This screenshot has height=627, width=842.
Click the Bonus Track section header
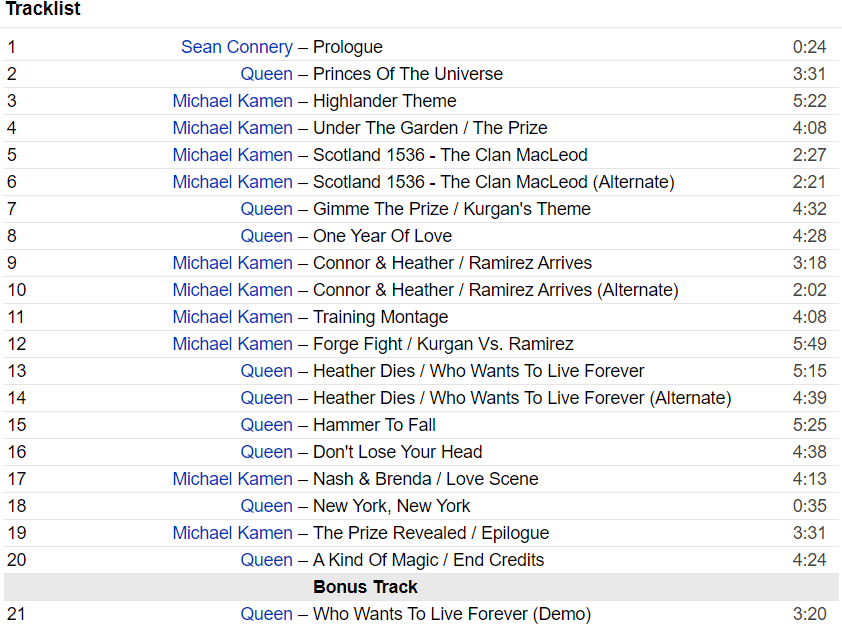[x=365, y=587]
